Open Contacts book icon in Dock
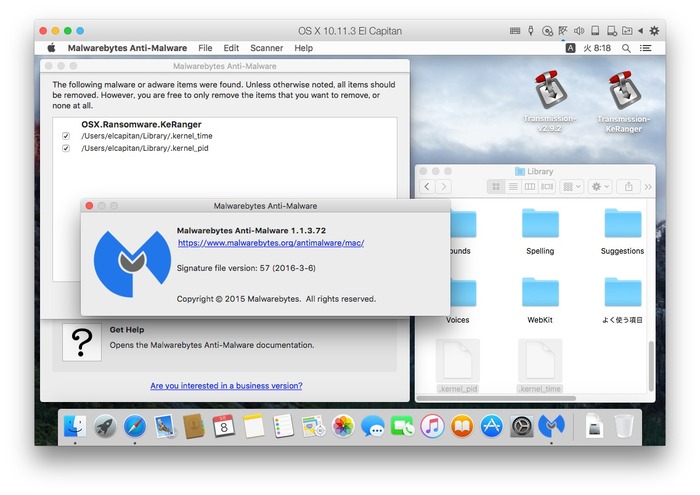The image size is (700, 495). pos(194,426)
